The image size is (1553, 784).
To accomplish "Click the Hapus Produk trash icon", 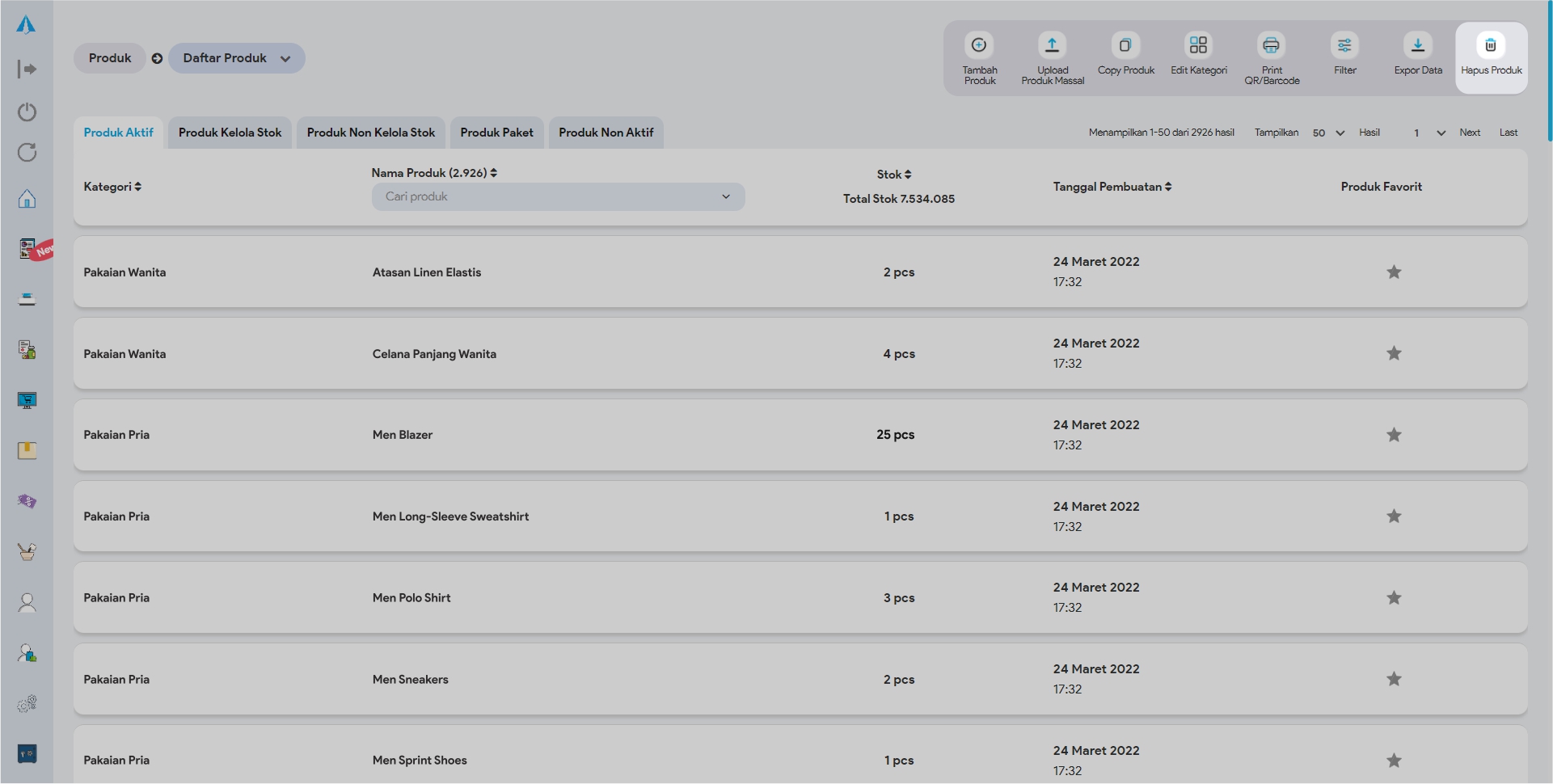I will 1491,45.
